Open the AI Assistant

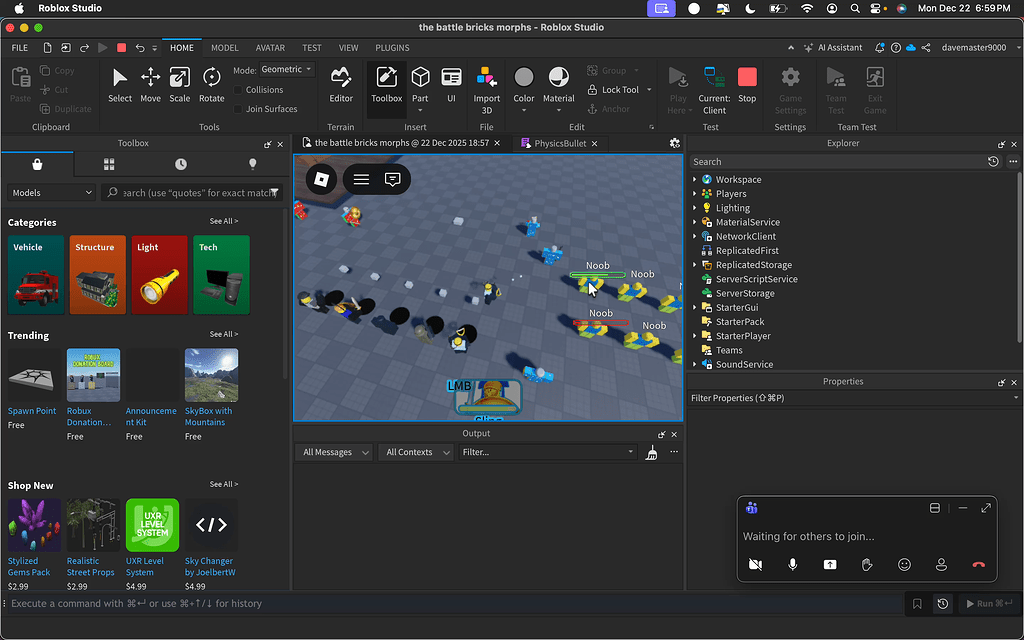coord(832,48)
